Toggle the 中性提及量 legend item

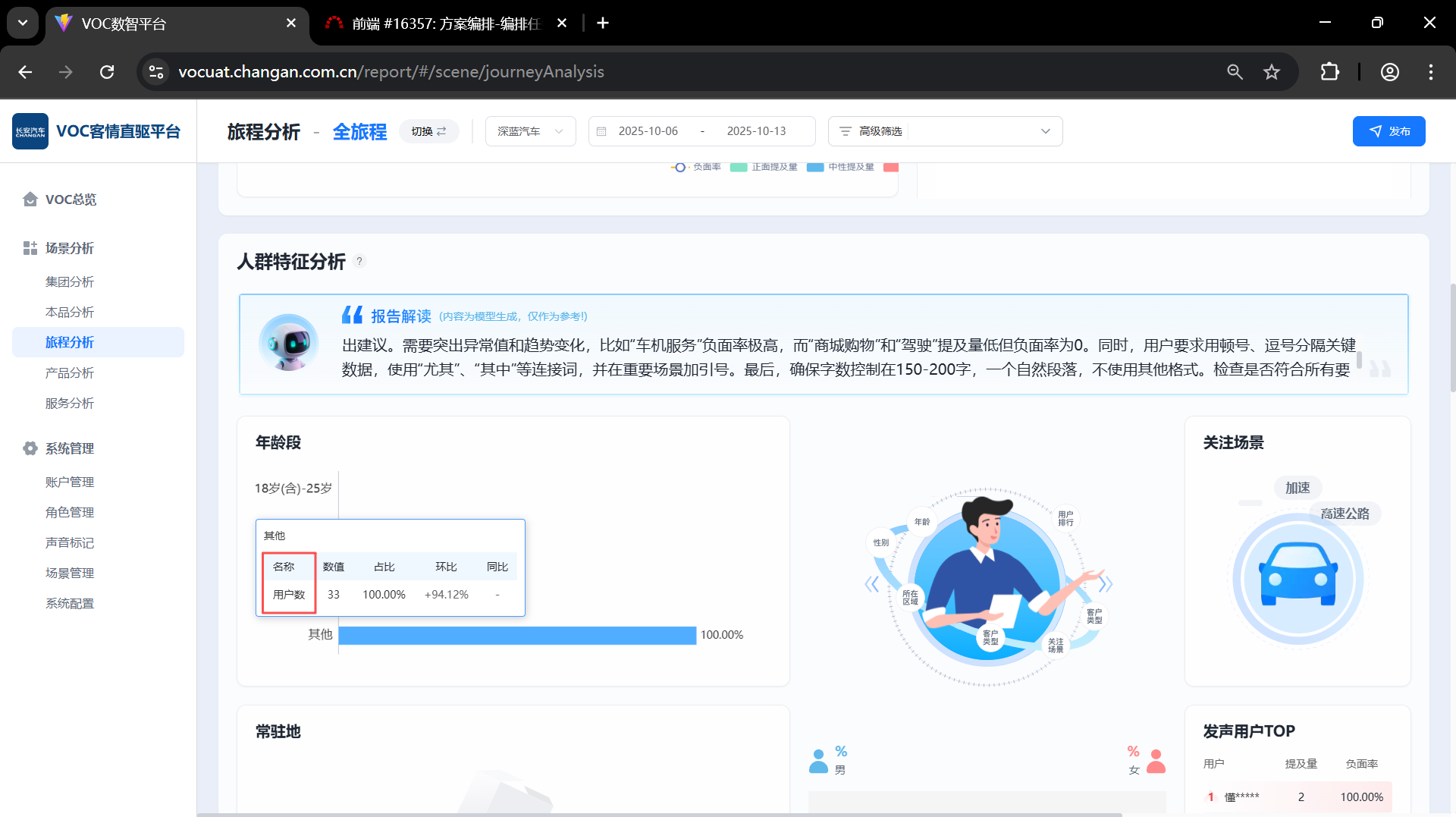pyautogui.click(x=841, y=167)
